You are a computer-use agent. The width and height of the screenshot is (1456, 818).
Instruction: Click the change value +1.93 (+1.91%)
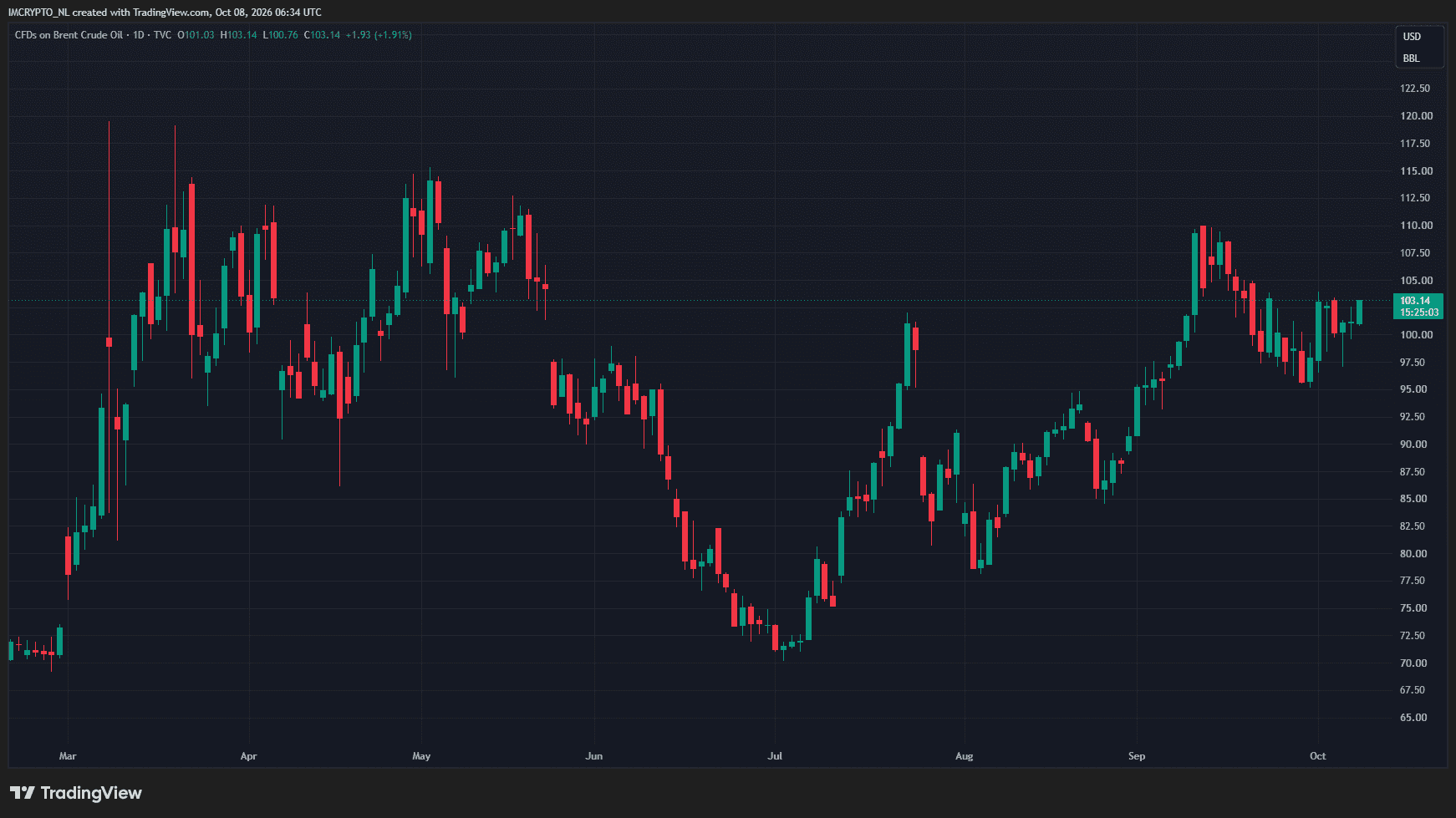(x=379, y=35)
